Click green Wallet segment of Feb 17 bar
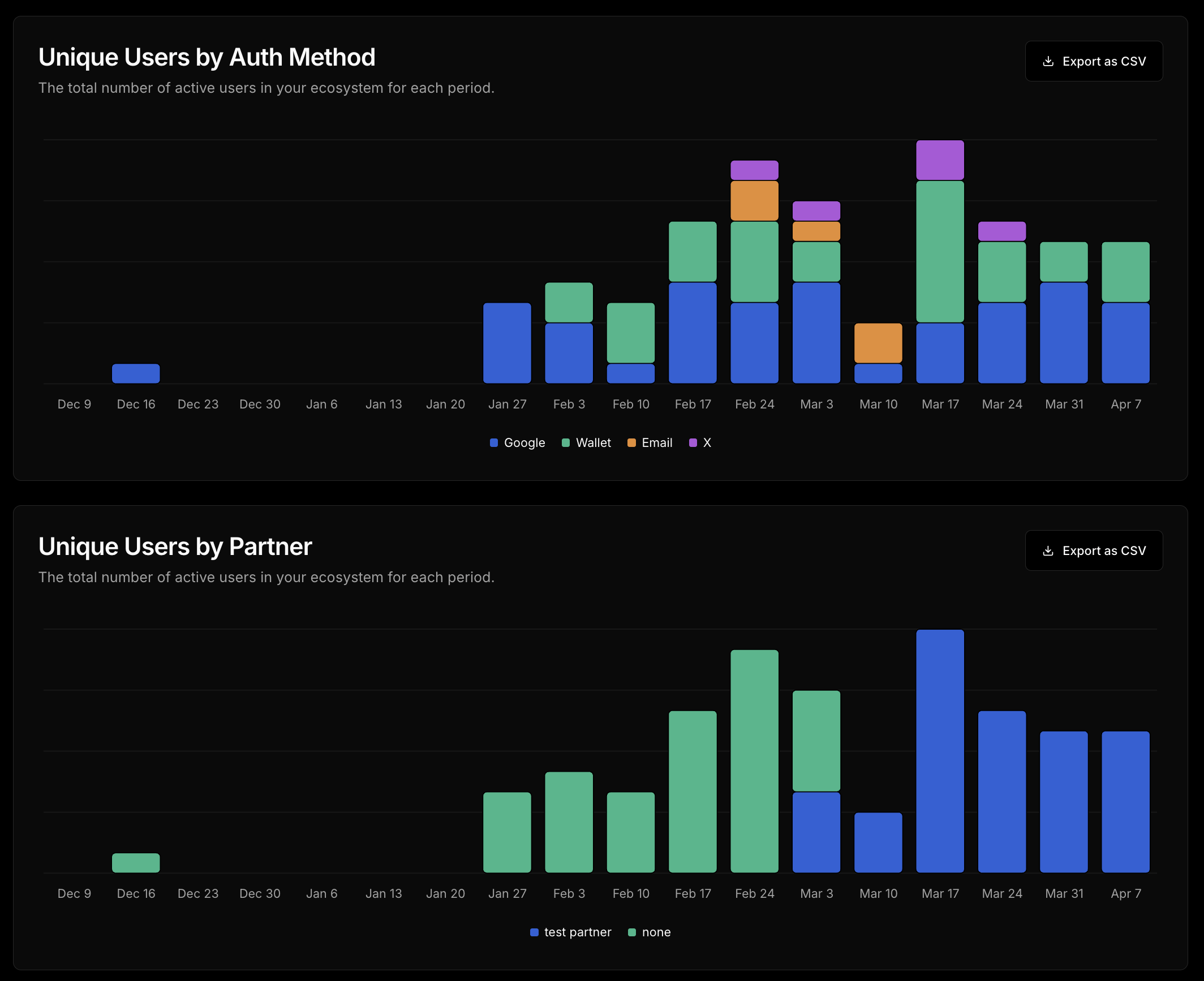This screenshot has width=1204, height=981. (x=693, y=251)
